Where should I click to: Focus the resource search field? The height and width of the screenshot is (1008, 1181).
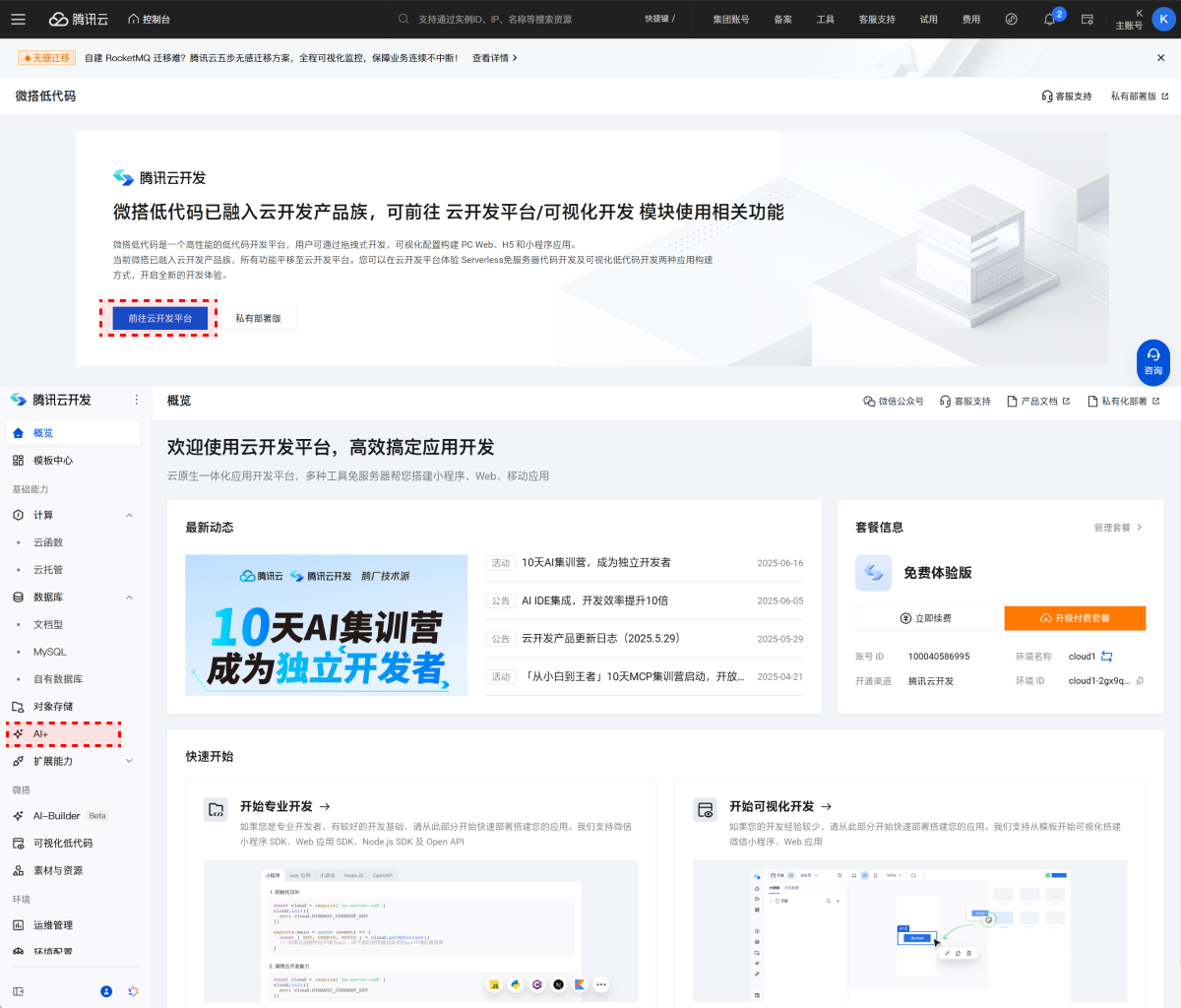[x=520, y=19]
